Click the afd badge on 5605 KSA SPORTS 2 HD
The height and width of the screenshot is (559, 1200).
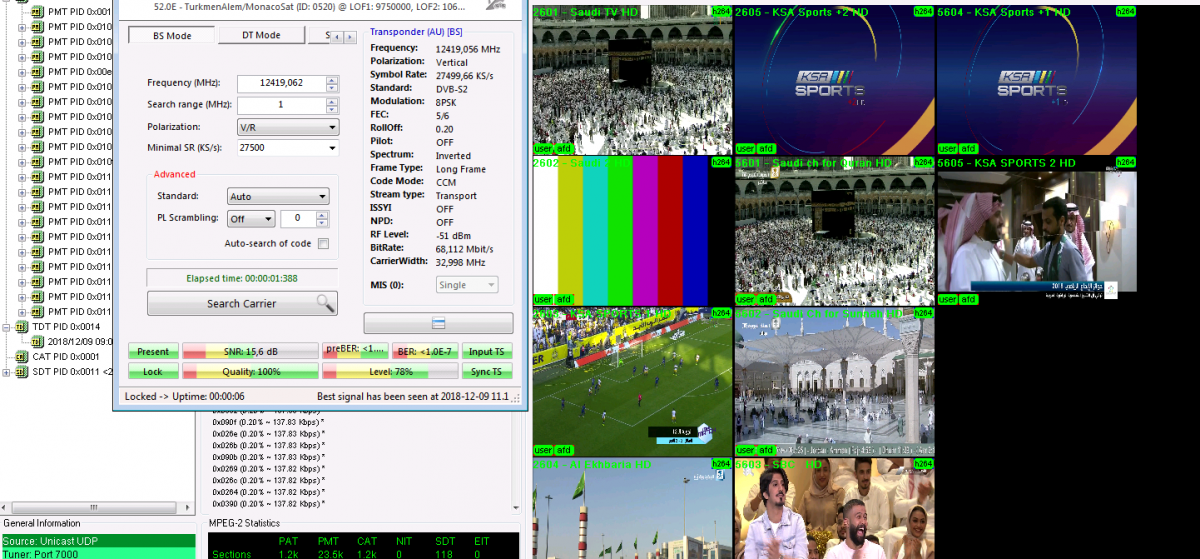(x=968, y=299)
